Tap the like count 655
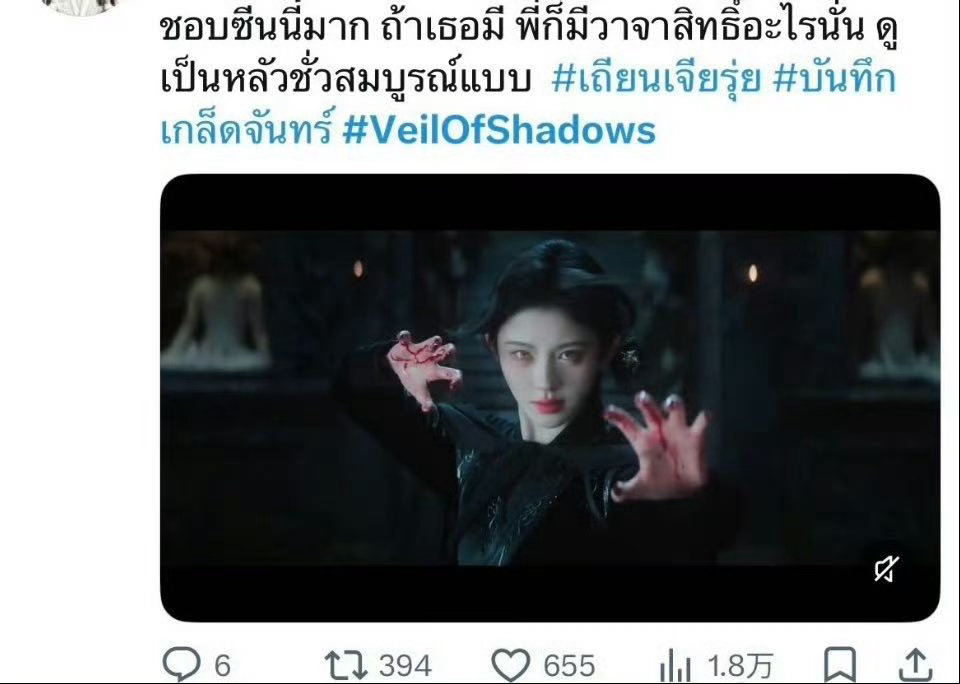Image resolution: width=960 pixels, height=684 pixels. [x=569, y=666]
